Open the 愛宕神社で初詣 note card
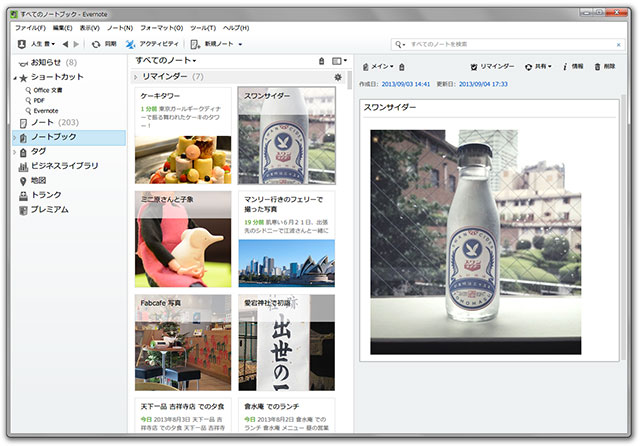640x446 pixels. pyautogui.click(x=287, y=343)
